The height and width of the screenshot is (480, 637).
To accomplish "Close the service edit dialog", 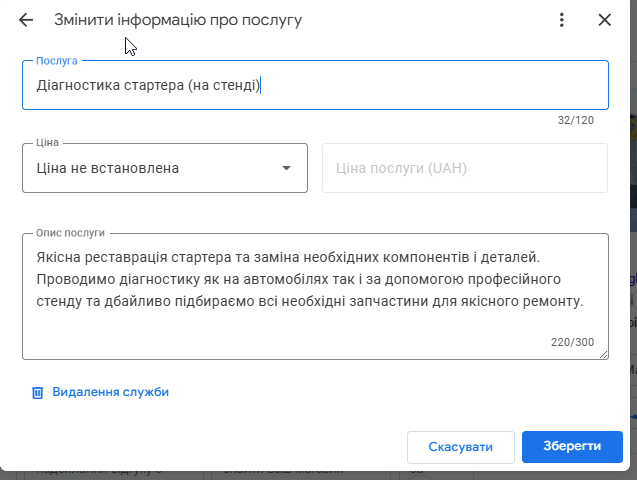I will tap(604, 20).
